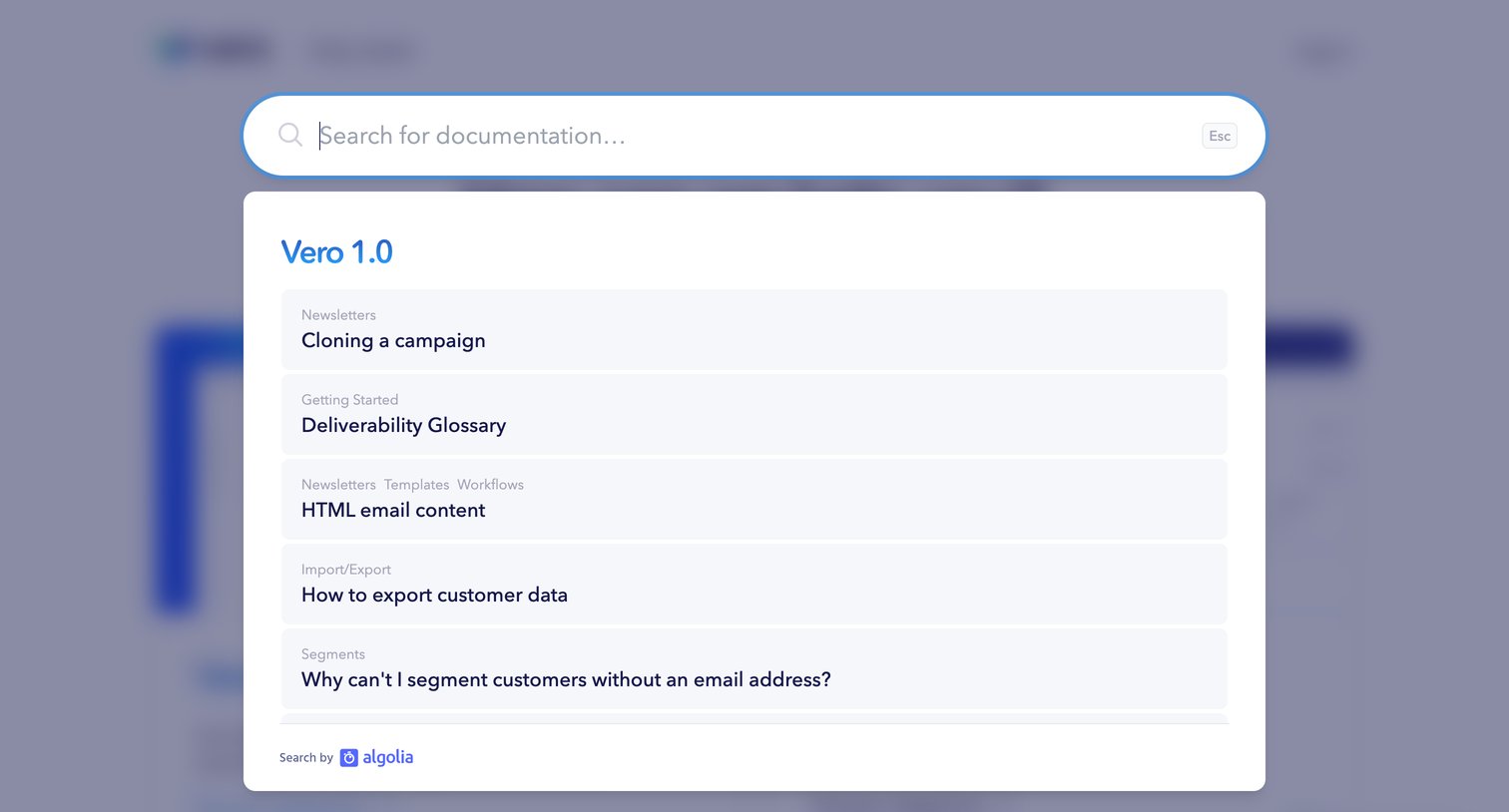Click the algolia wordmark link

(x=387, y=757)
